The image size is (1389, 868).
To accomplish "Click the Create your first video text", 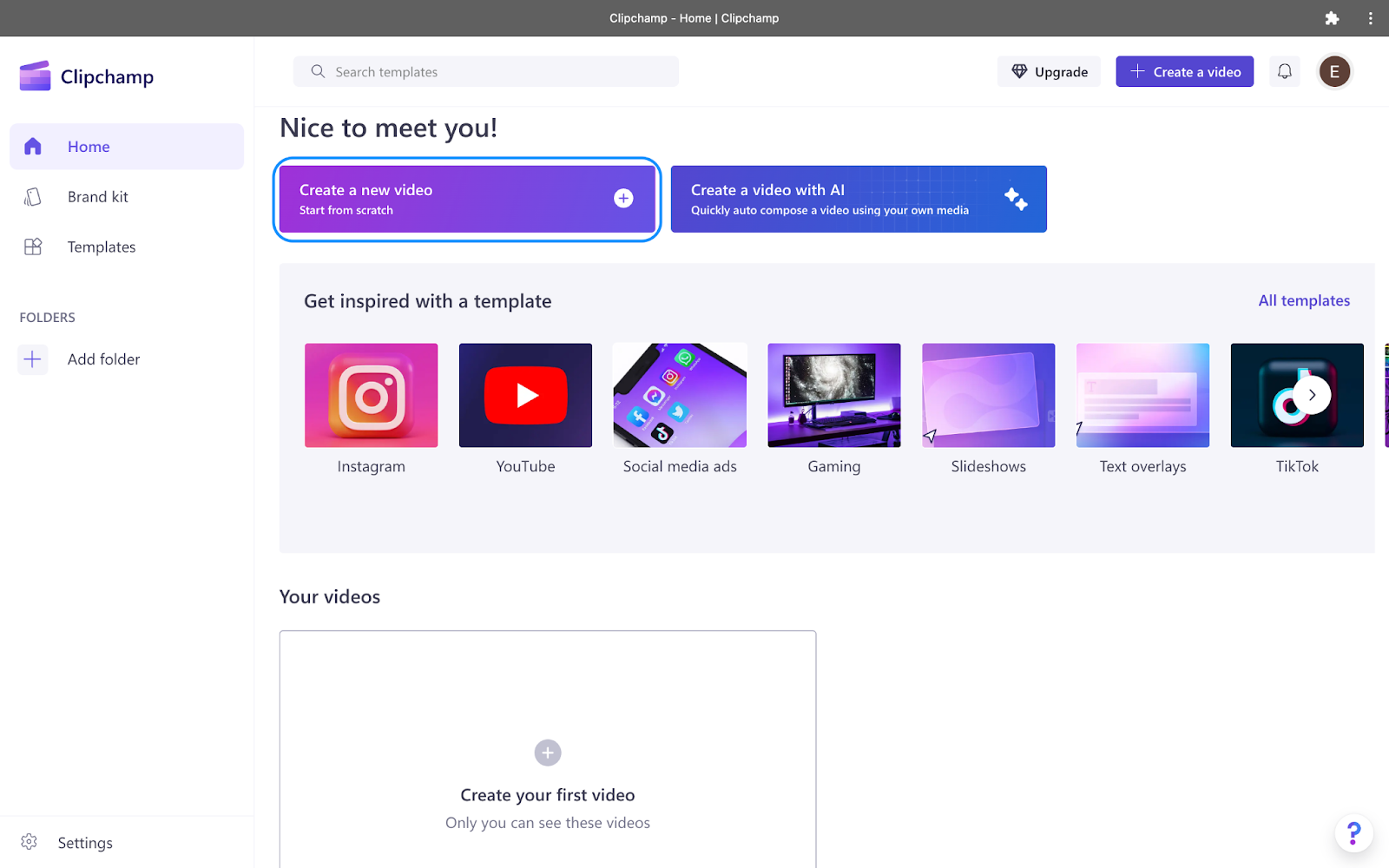I will (x=548, y=795).
